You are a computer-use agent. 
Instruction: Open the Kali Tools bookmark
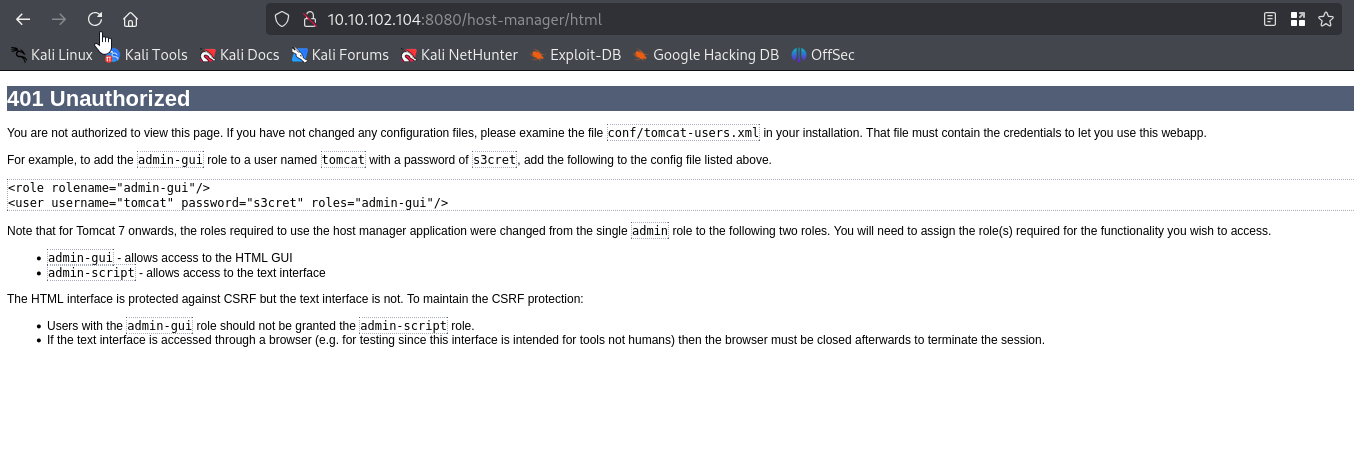point(146,55)
